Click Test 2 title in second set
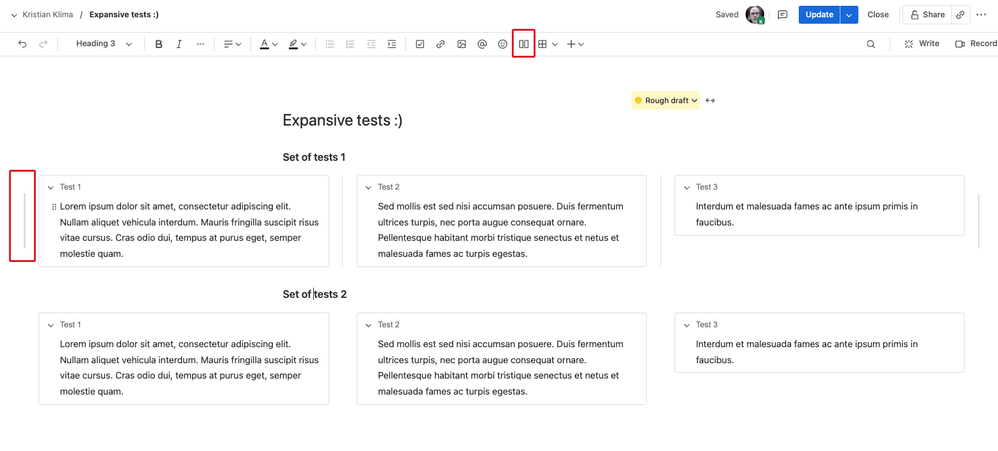This screenshot has width=998, height=451. (x=388, y=324)
